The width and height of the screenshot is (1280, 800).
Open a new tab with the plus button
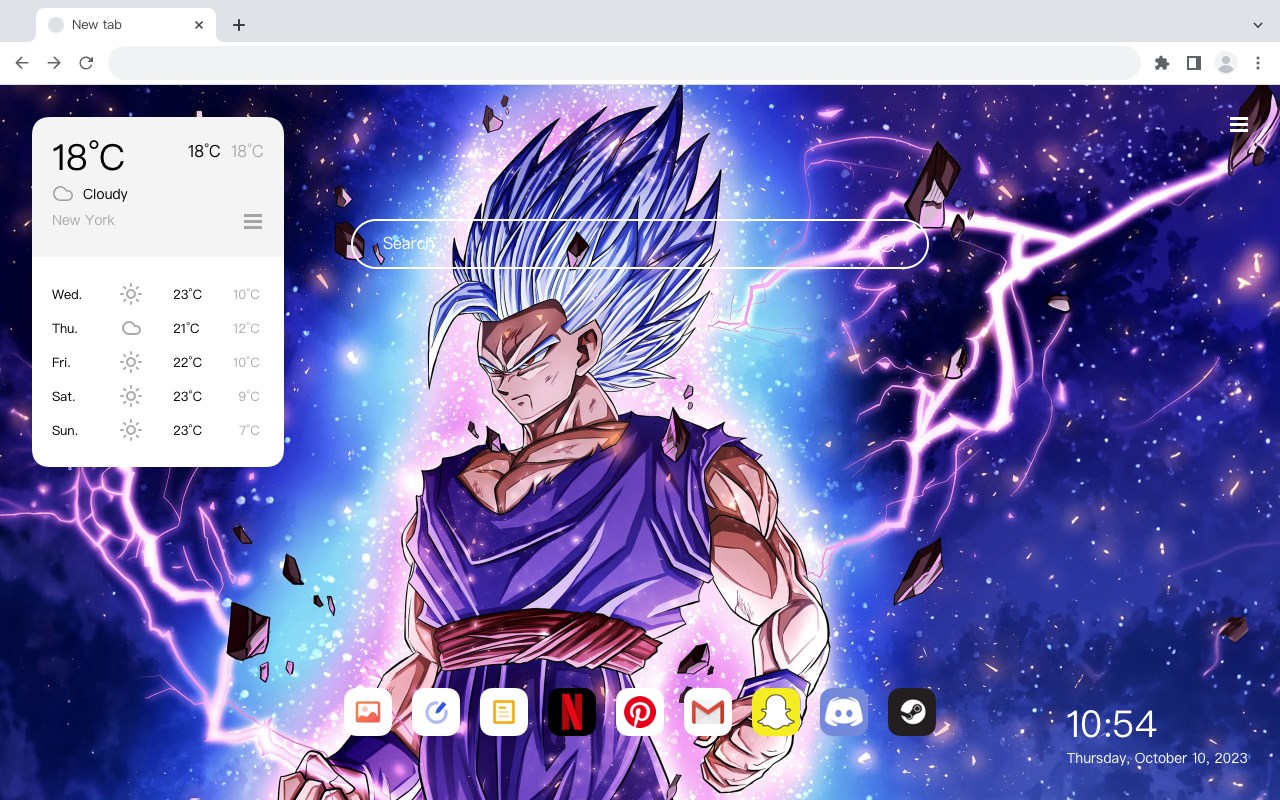[238, 25]
